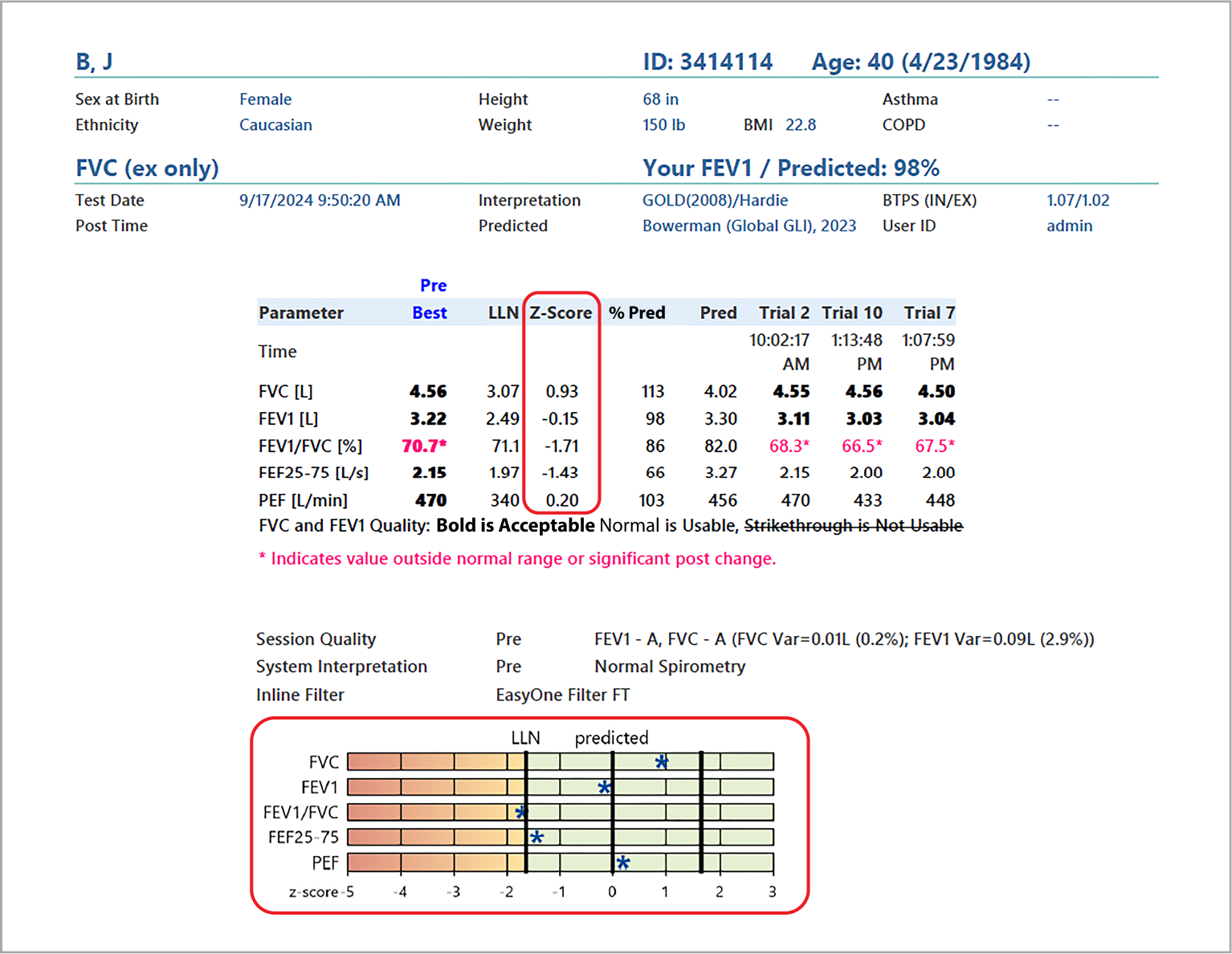Viewport: 1232px width, 954px height.
Task: Click the highlighted 70.7* FEV1/FVC best value
Action: pos(424,446)
